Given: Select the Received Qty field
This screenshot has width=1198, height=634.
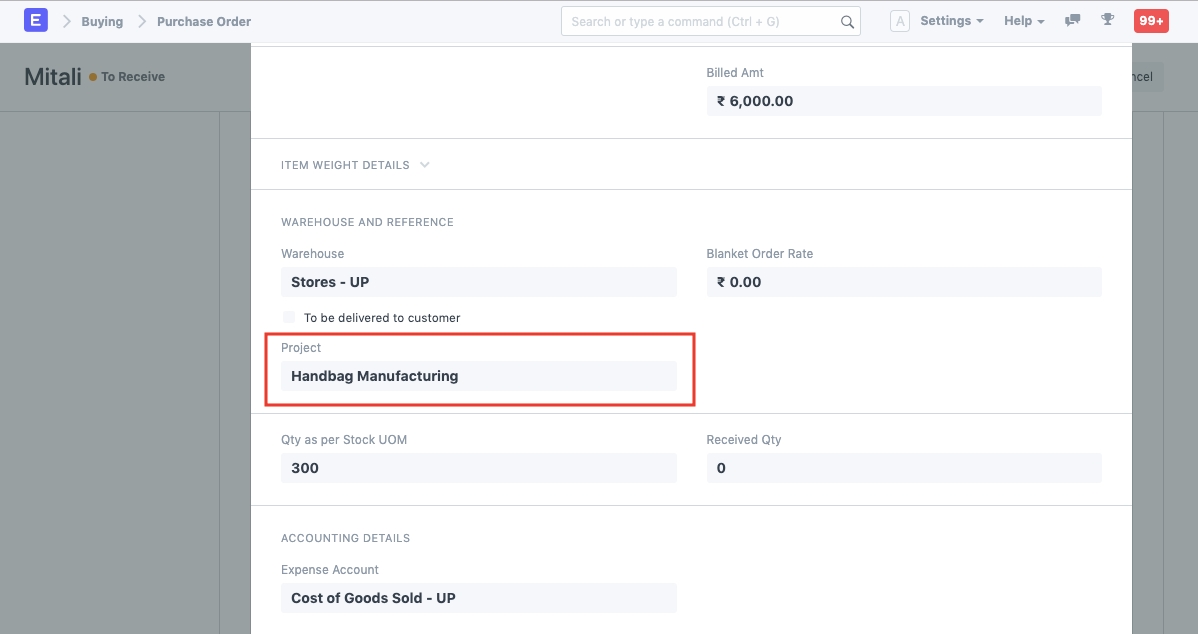Looking at the screenshot, I should point(903,468).
